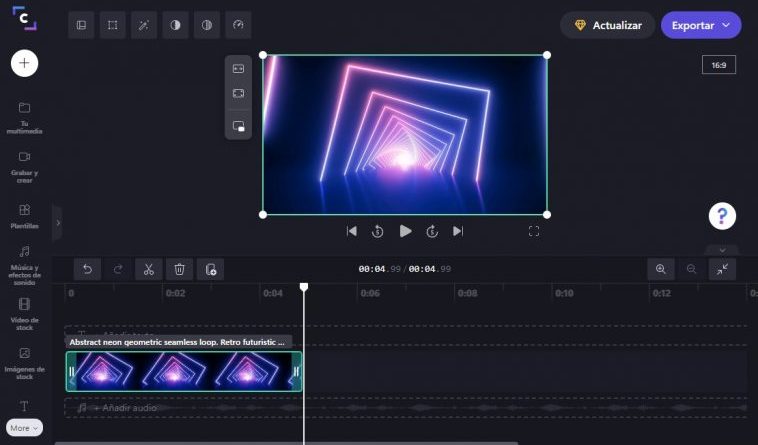Screen dimensions: 758x445
Task: Toggle fullscreen preview mode
Action: [x=534, y=231]
